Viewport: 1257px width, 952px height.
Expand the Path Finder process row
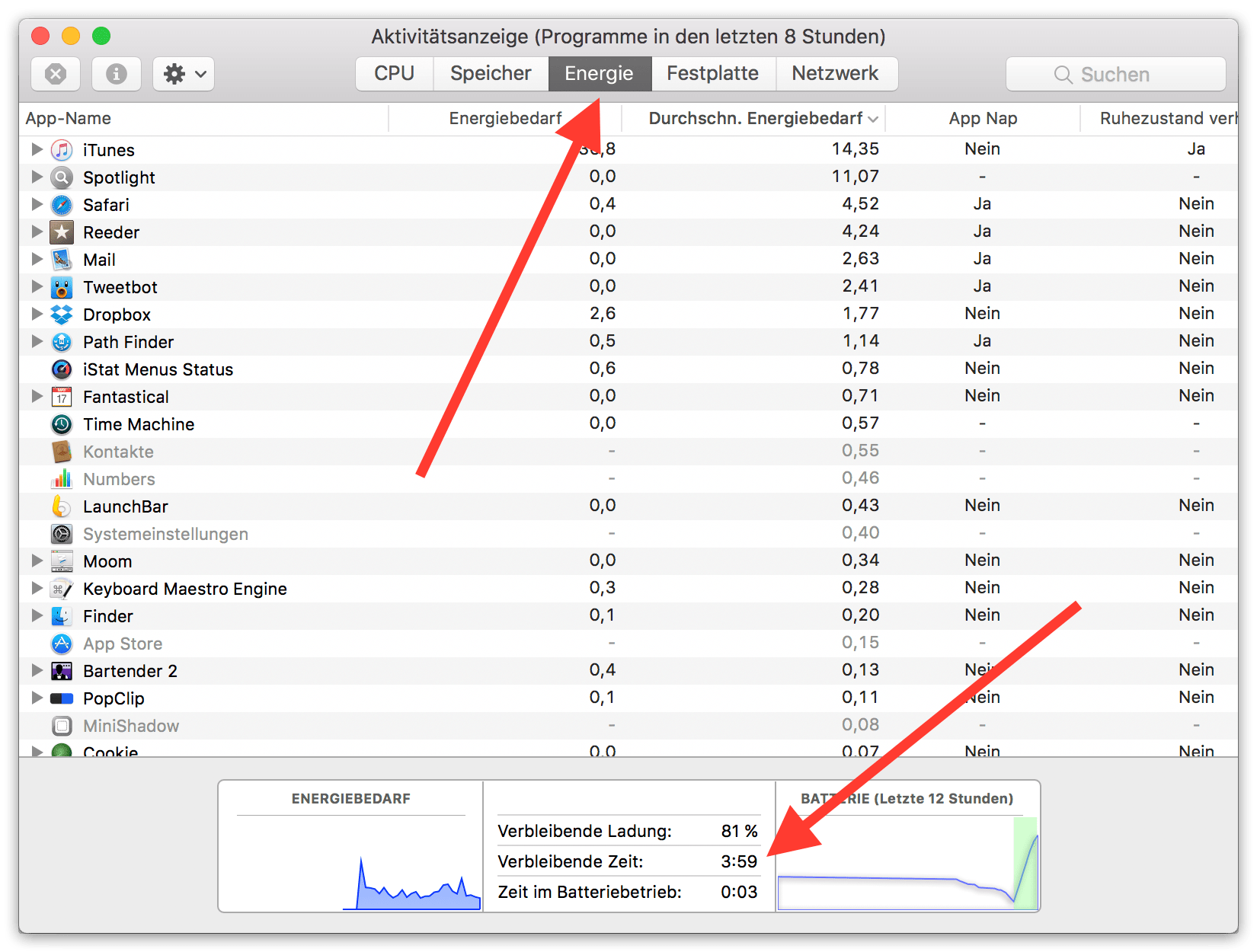pyautogui.click(x=37, y=341)
